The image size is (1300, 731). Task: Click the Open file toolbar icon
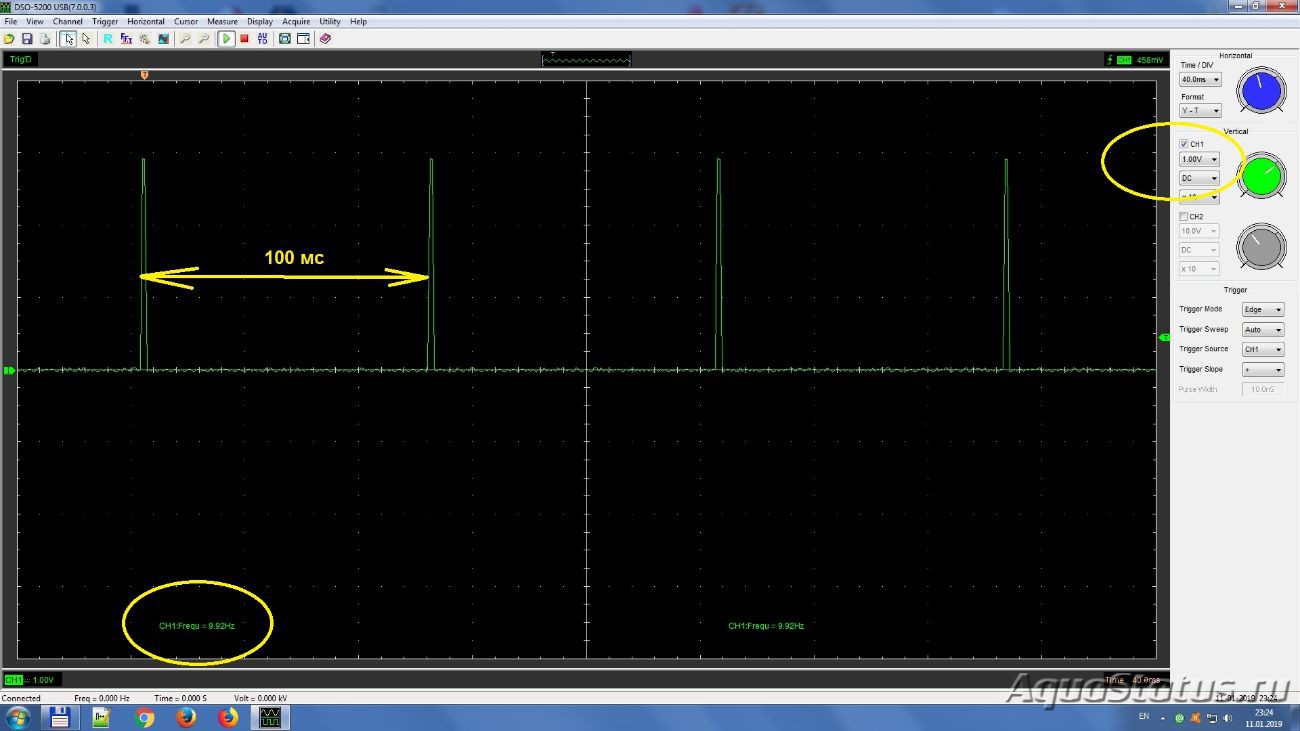point(10,39)
